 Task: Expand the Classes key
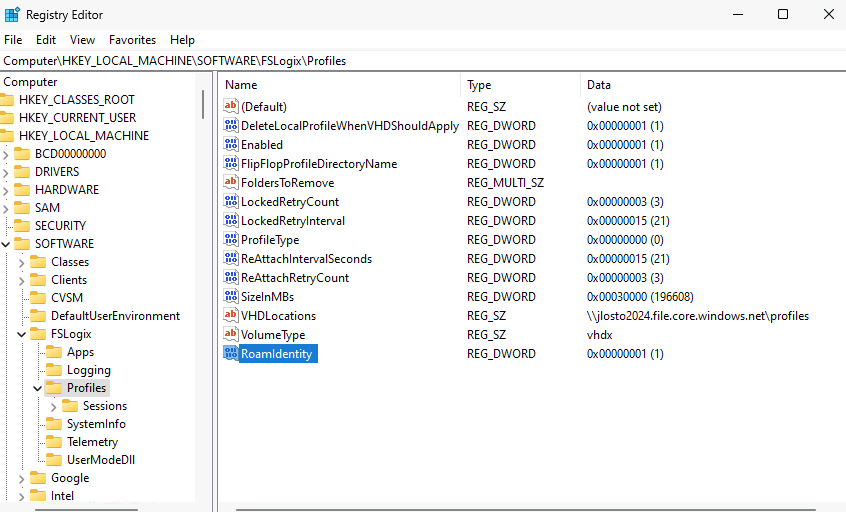coord(22,263)
